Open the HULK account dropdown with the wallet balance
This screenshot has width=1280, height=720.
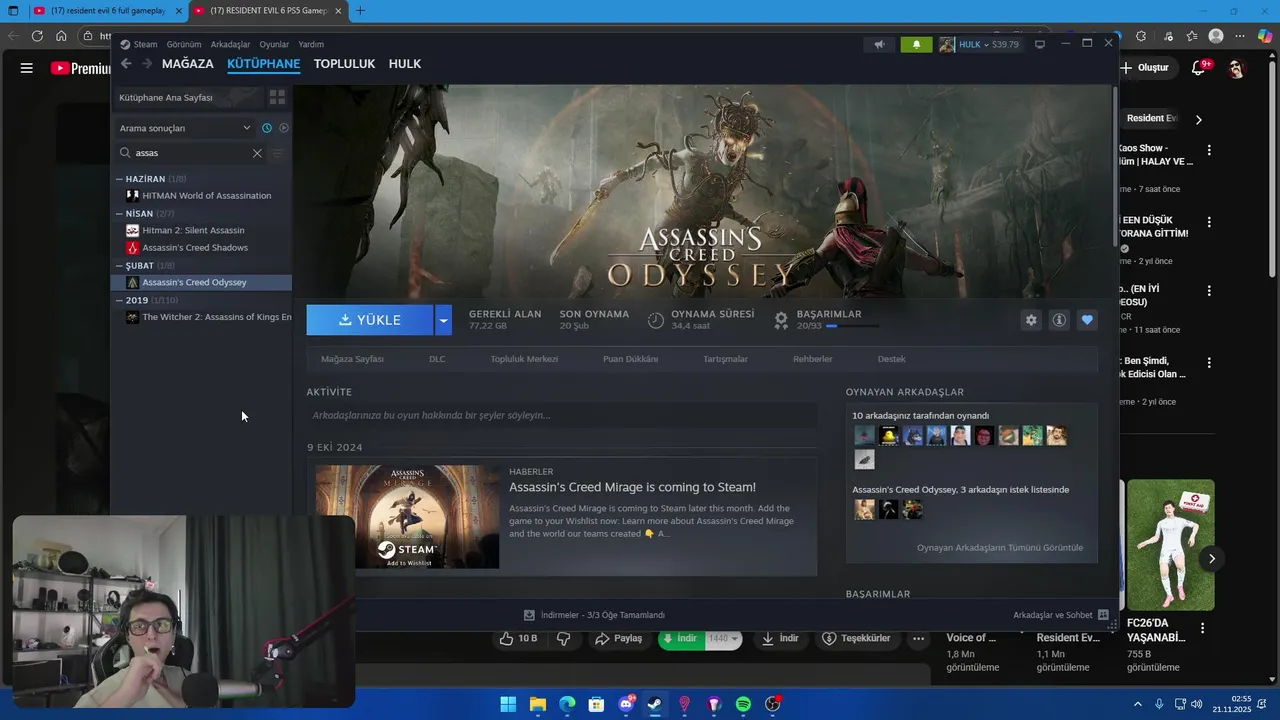pos(980,44)
